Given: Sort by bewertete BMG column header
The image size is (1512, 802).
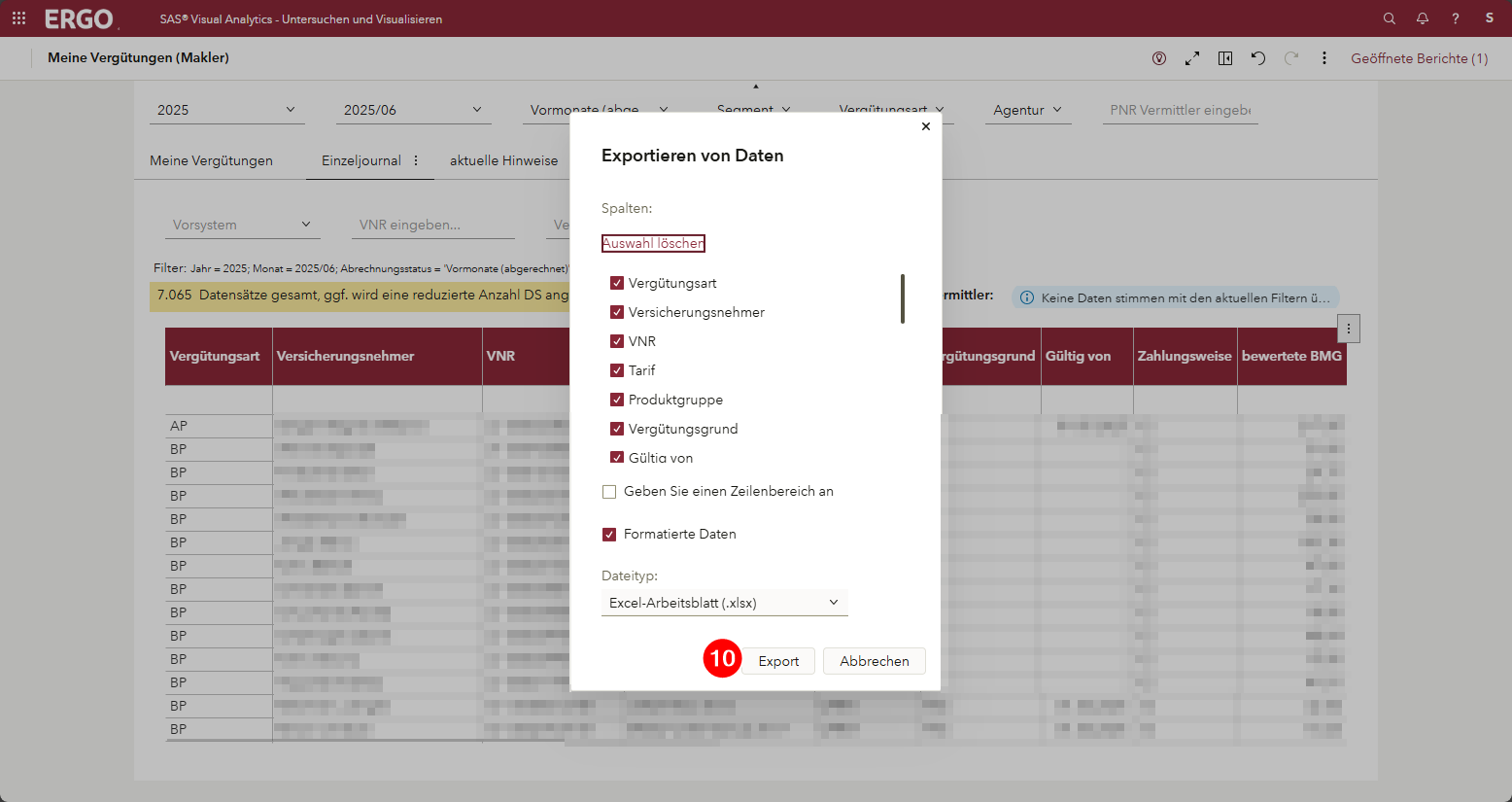Looking at the screenshot, I should [1292, 356].
